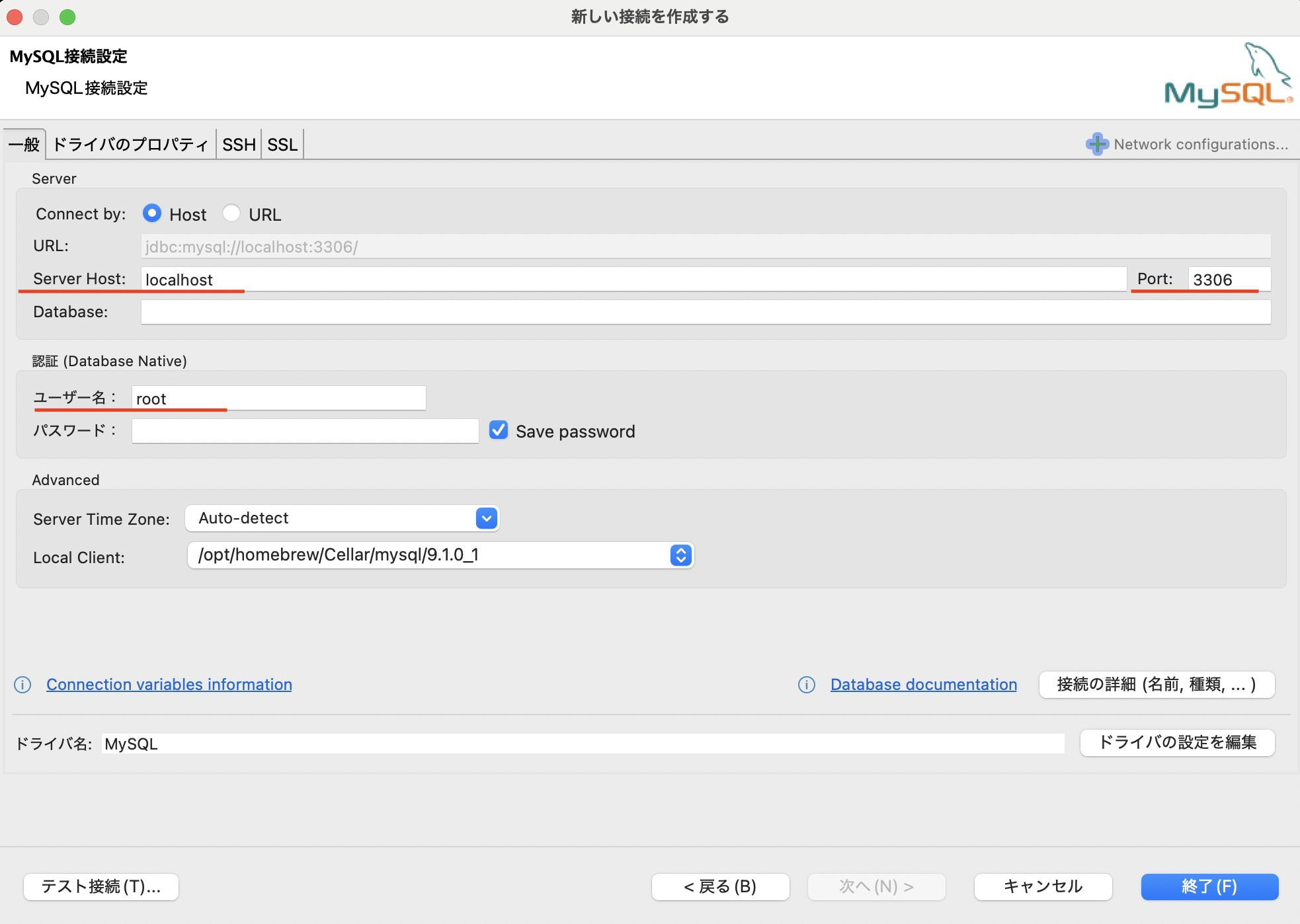This screenshot has width=1300, height=924.
Task: Click info icon beside Connection variables information
Action: click(22, 685)
